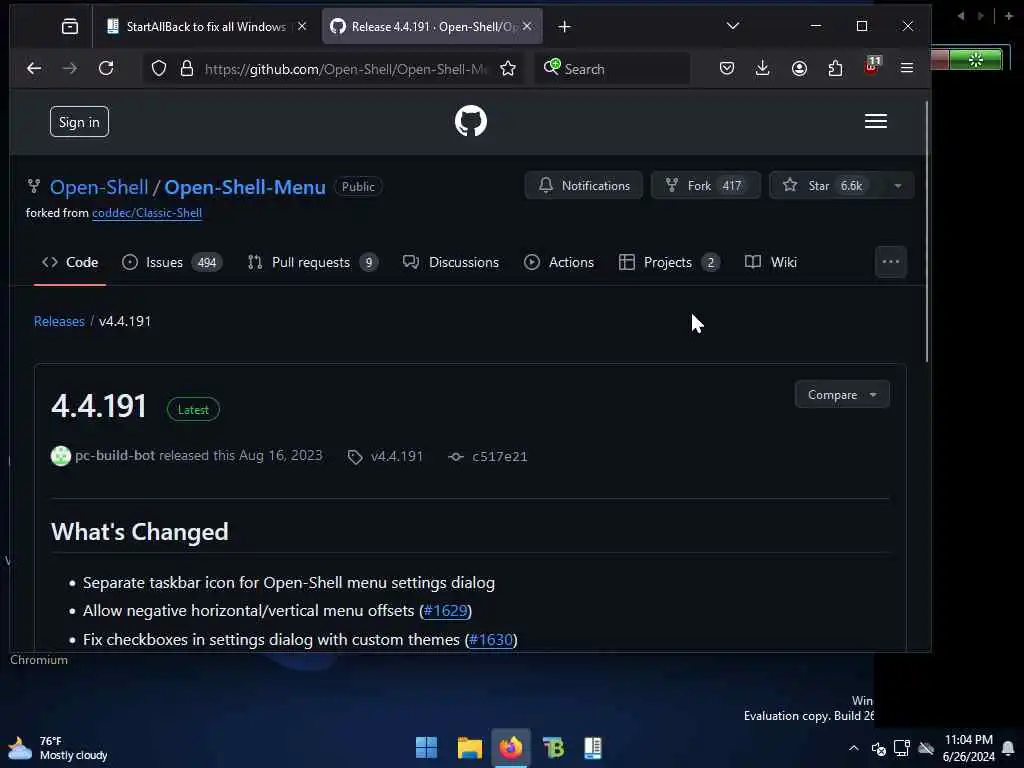Click the v4.4.191 tag link
Screen dimensions: 1024x768
396,456
